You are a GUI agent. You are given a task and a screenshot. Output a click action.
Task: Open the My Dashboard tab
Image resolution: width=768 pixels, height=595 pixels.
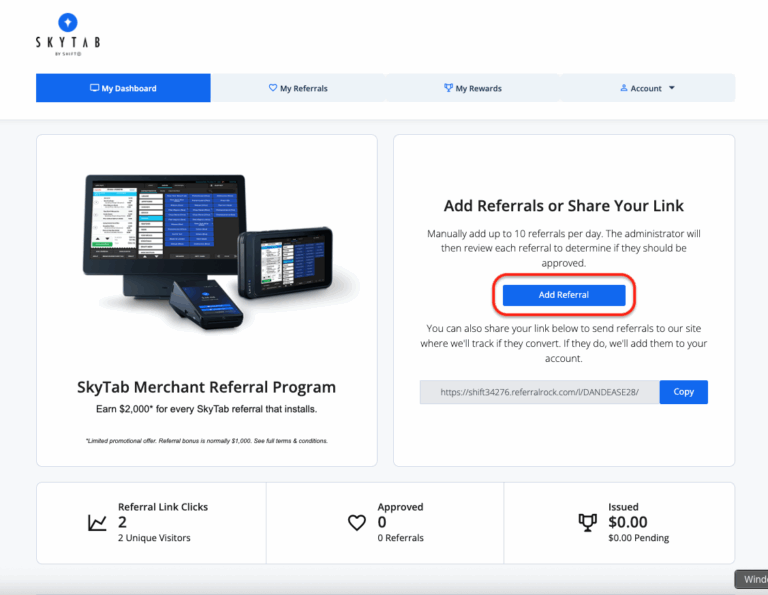[x=123, y=88]
